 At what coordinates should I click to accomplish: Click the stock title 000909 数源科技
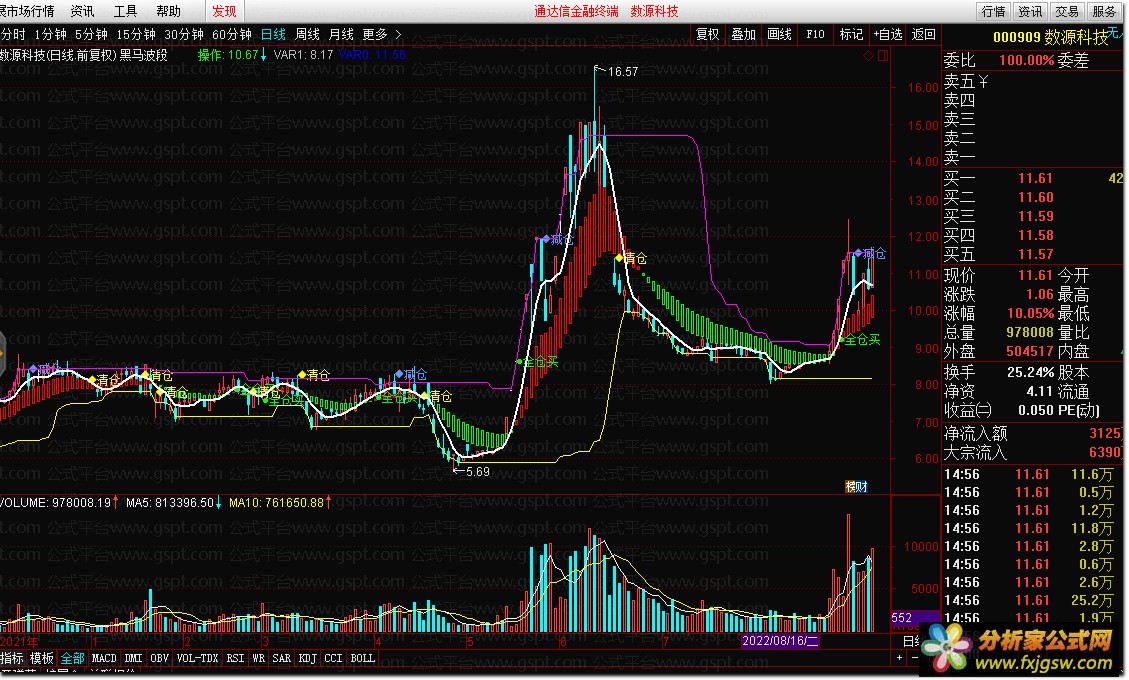[x=1051, y=37]
